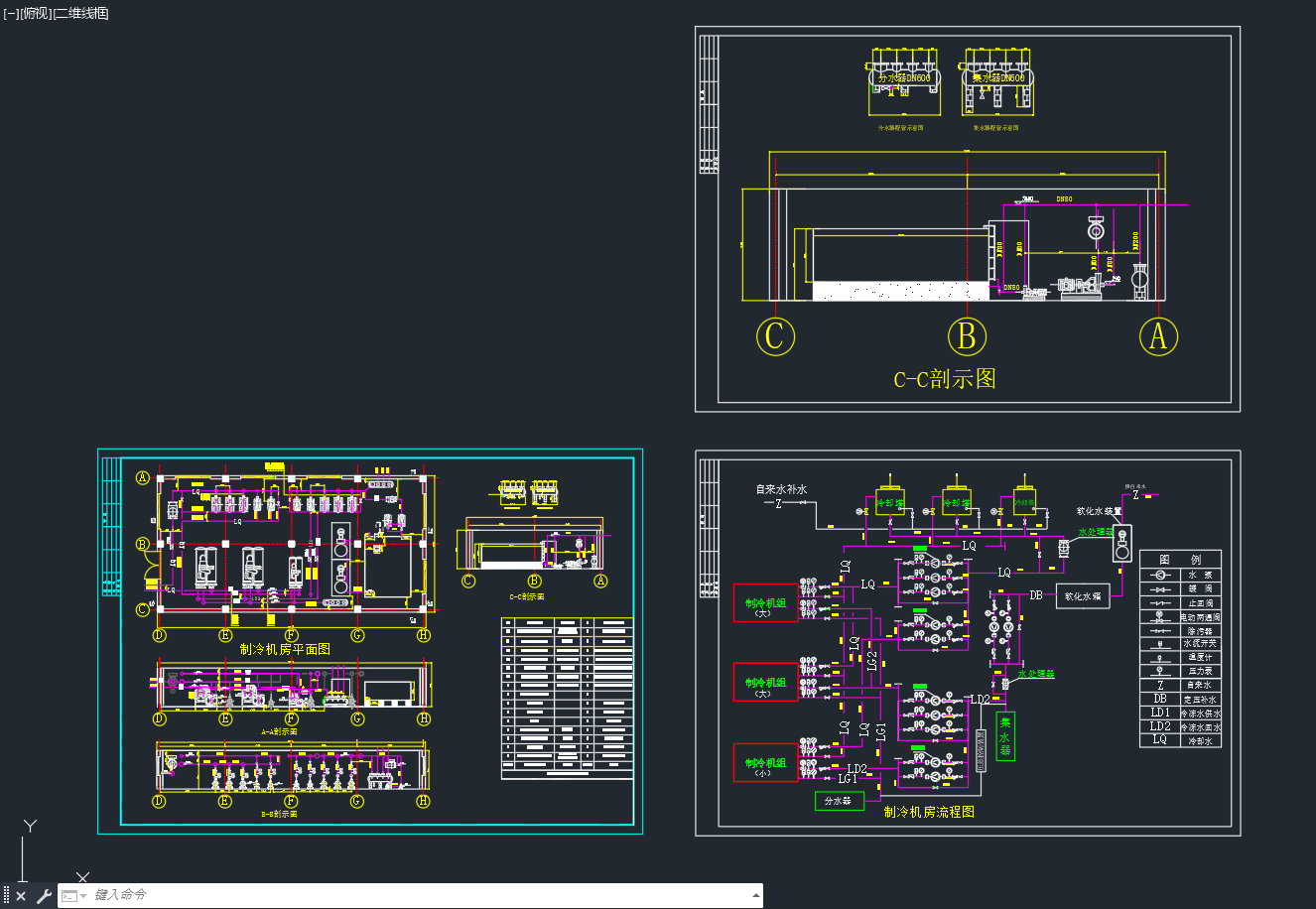This screenshot has width=1316, height=909.
Task: Select the 自来水 legend text
Action: point(1199,685)
